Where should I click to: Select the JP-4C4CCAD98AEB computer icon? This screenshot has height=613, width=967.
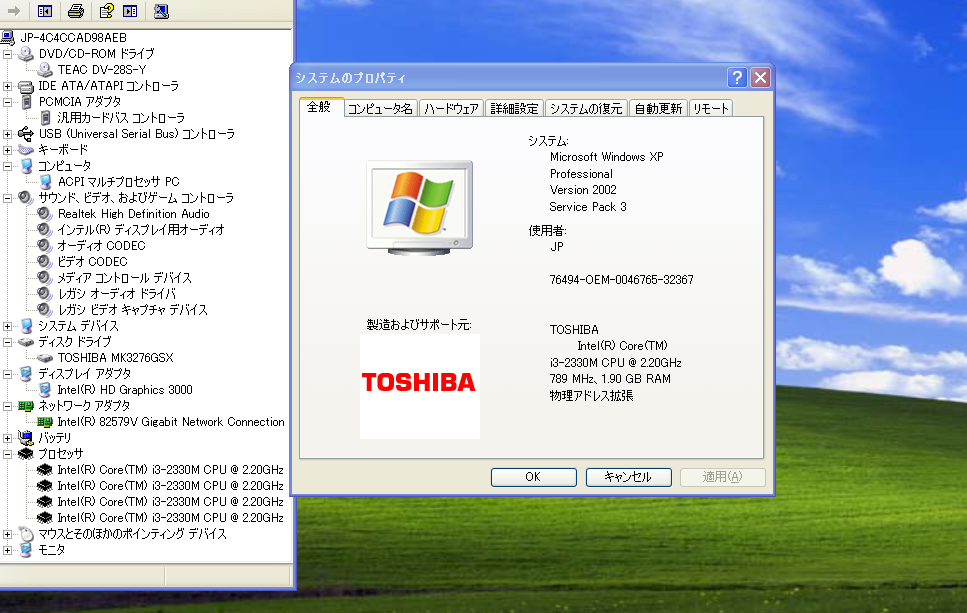coord(10,37)
